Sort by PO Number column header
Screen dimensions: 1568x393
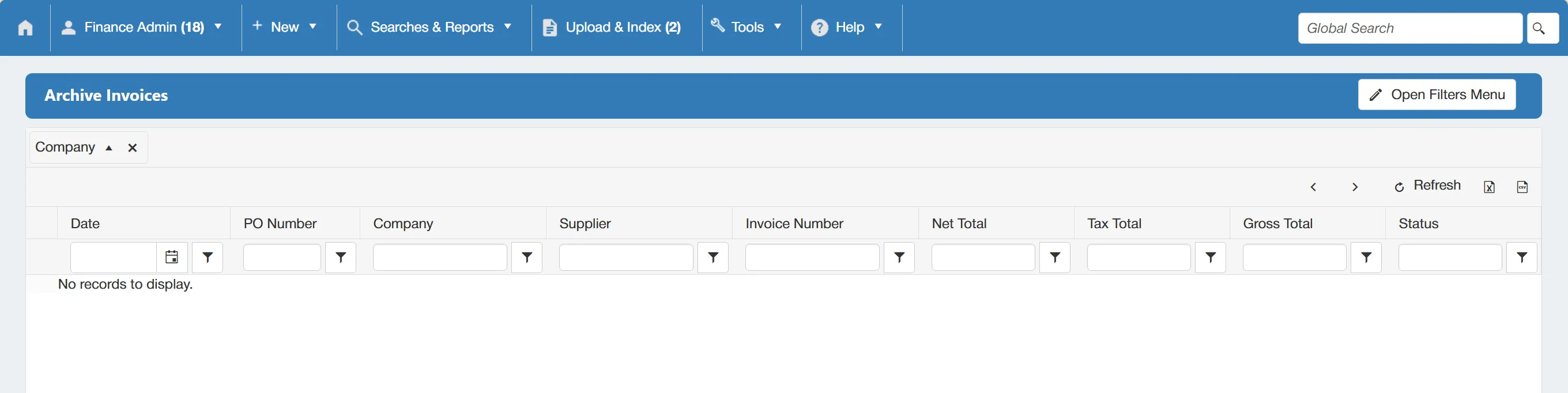pos(280,223)
